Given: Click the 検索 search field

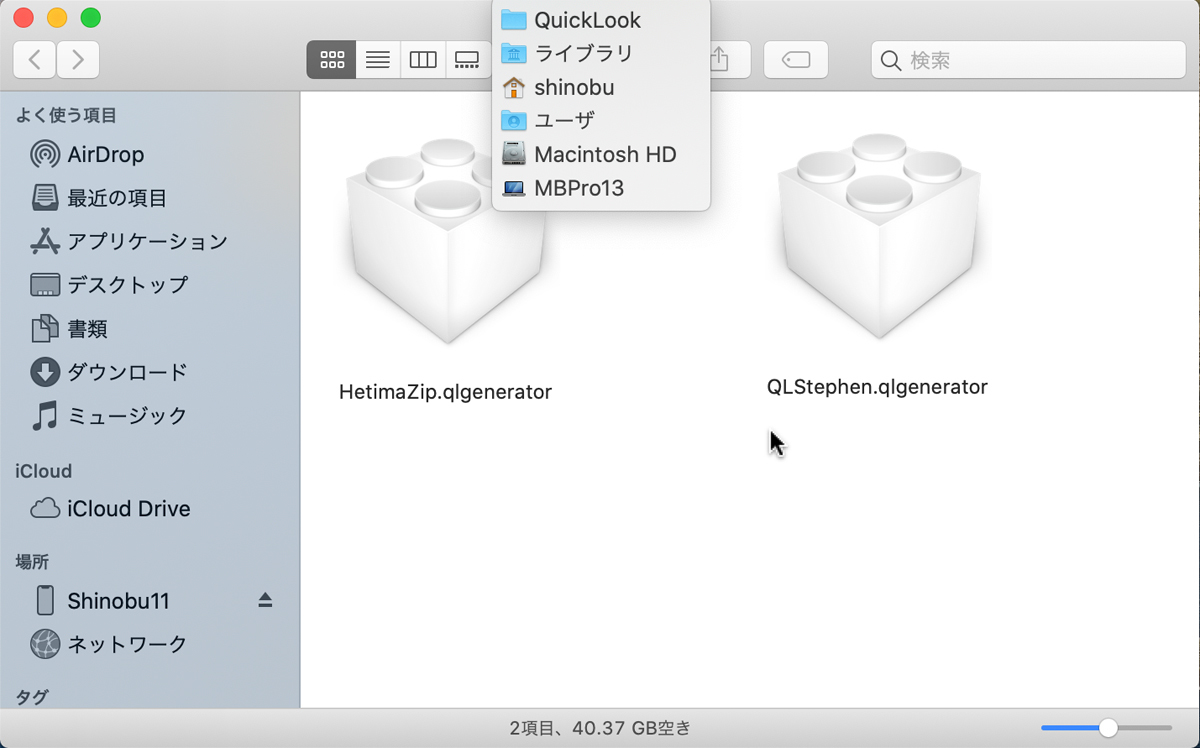Looking at the screenshot, I should point(1029,60).
